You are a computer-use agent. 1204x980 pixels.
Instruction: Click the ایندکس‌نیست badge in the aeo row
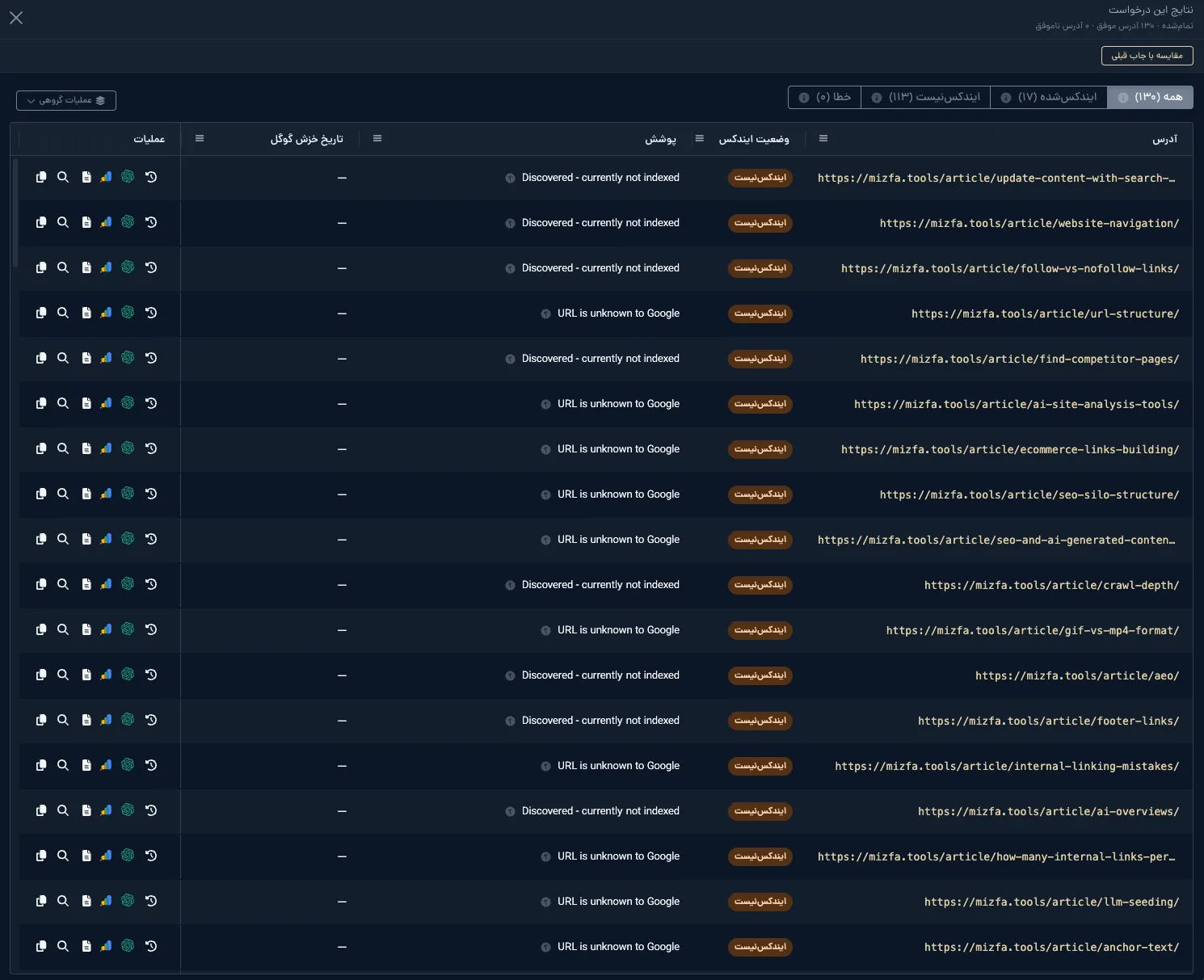(760, 675)
